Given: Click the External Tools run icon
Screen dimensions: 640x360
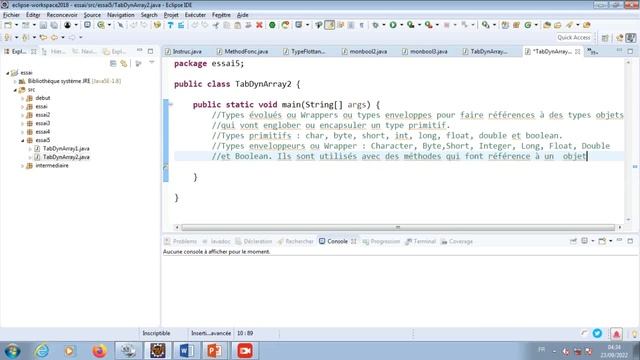Looking at the screenshot, I should tap(428, 25).
